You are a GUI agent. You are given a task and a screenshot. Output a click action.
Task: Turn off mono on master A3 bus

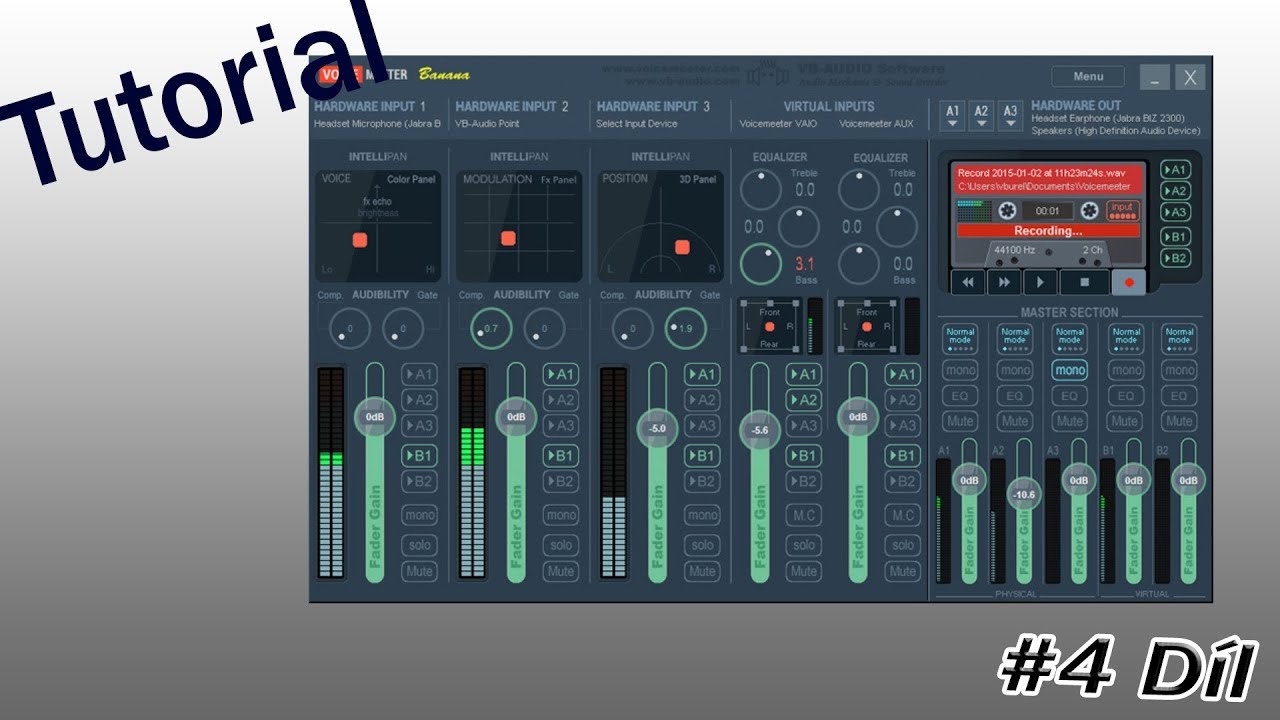[1070, 370]
